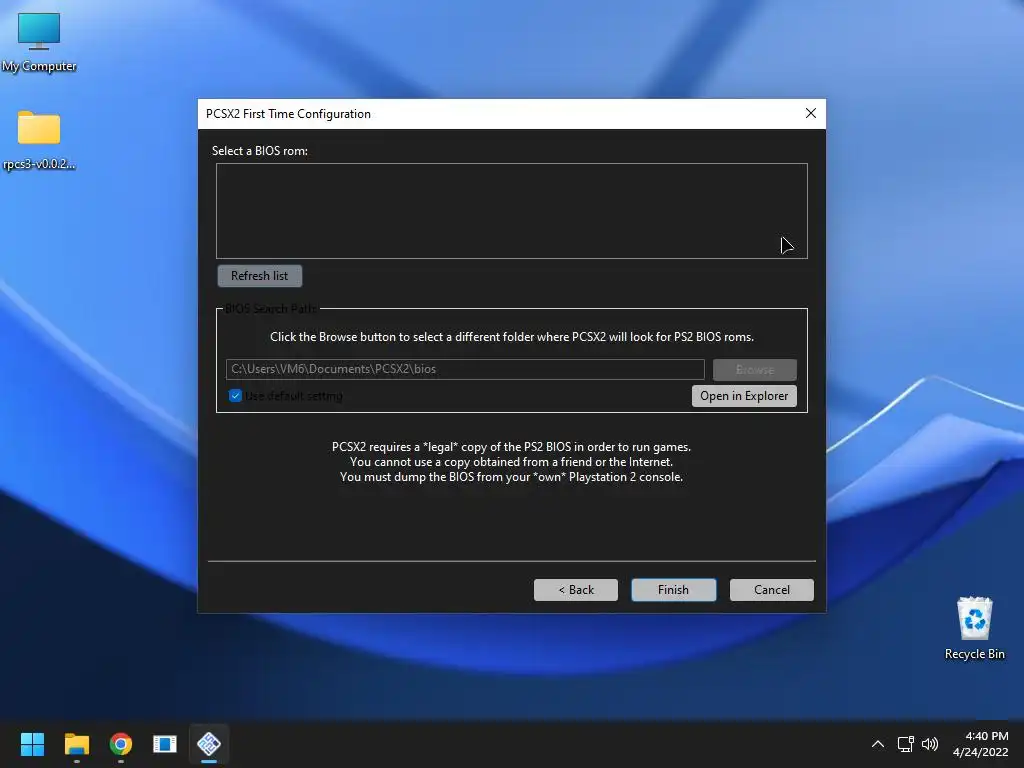Open the My Computer desktop icon

pos(39,42)
